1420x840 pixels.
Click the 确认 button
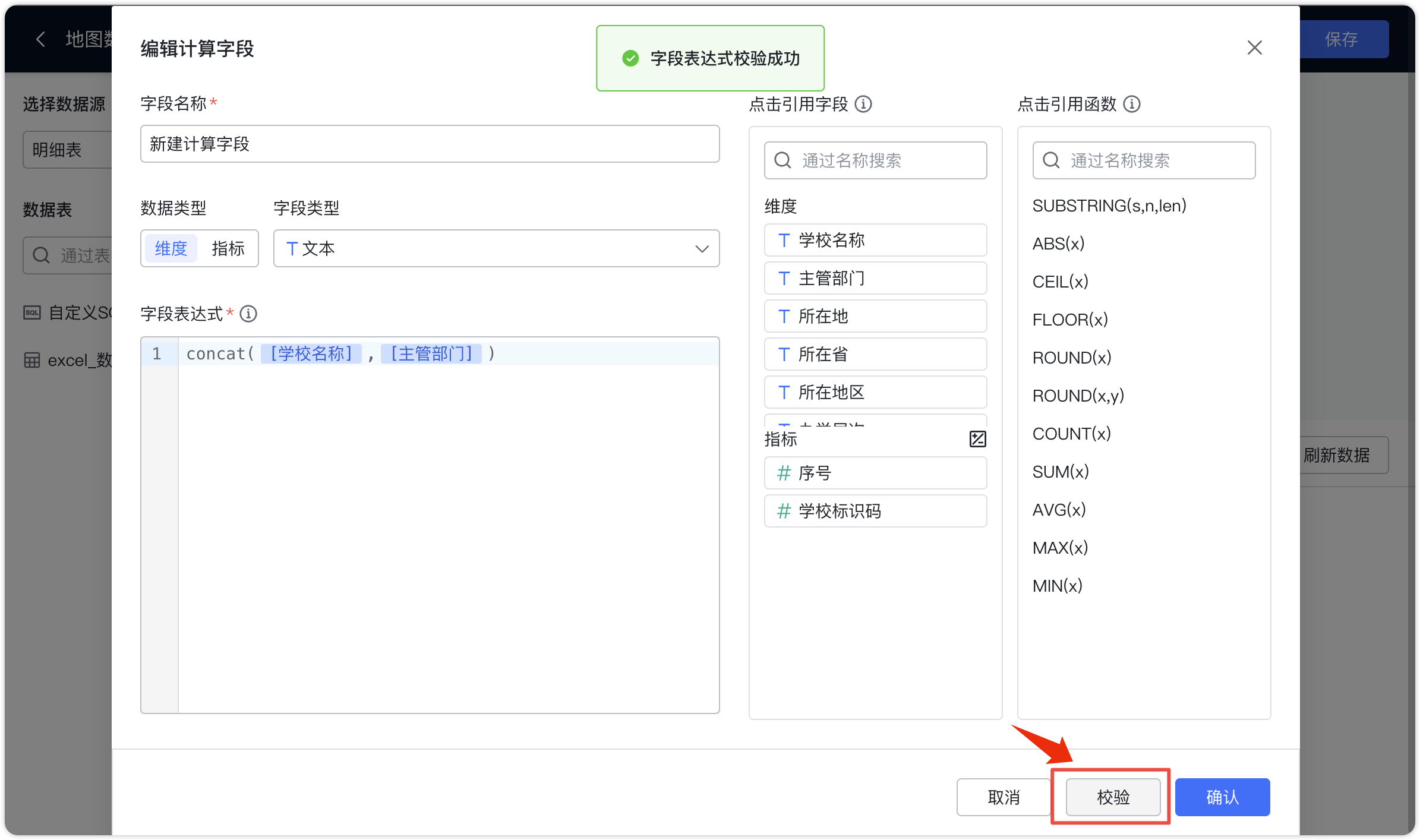coord(1222,797)
